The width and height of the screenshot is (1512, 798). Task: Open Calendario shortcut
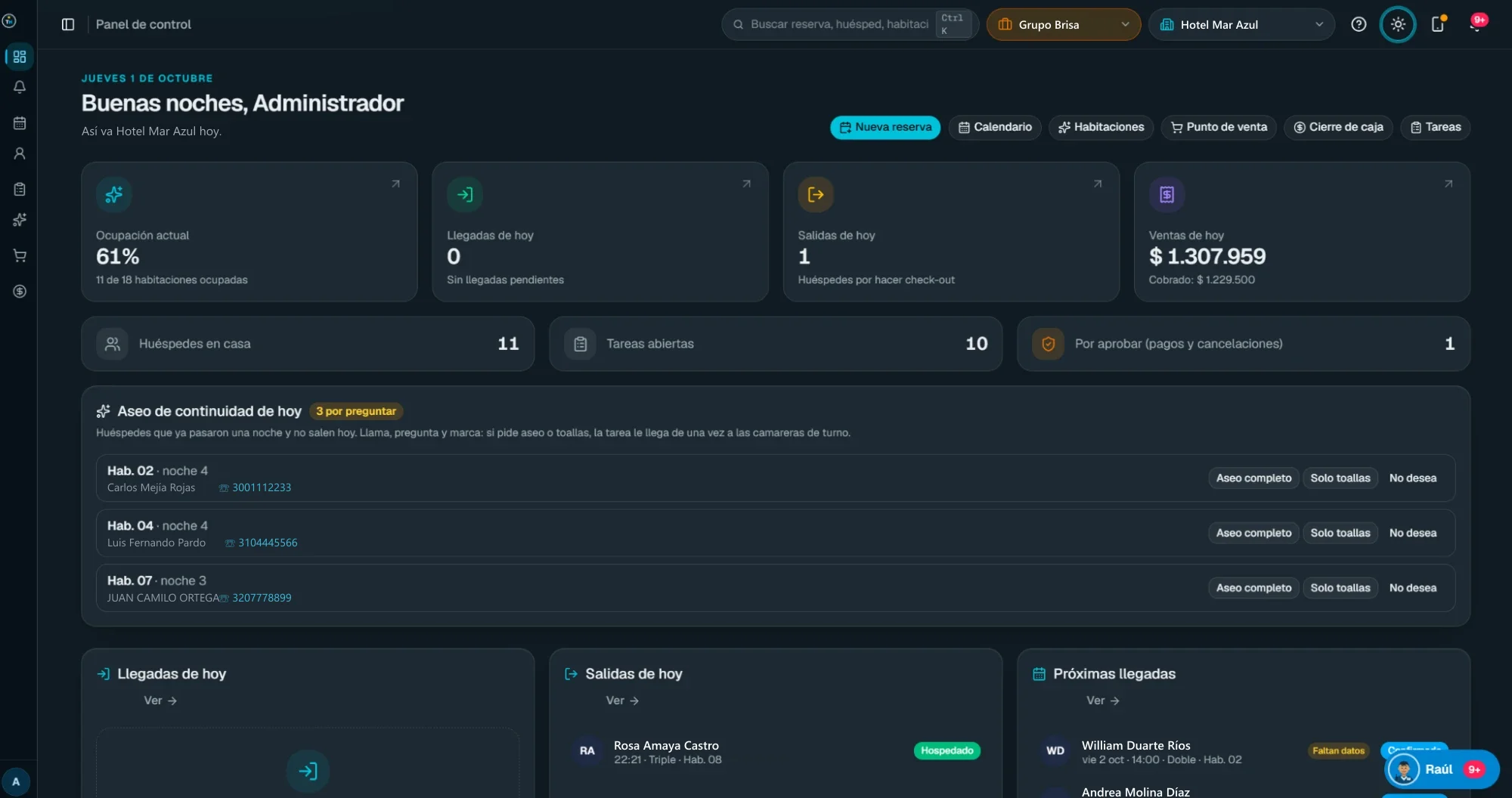(995, 127)
